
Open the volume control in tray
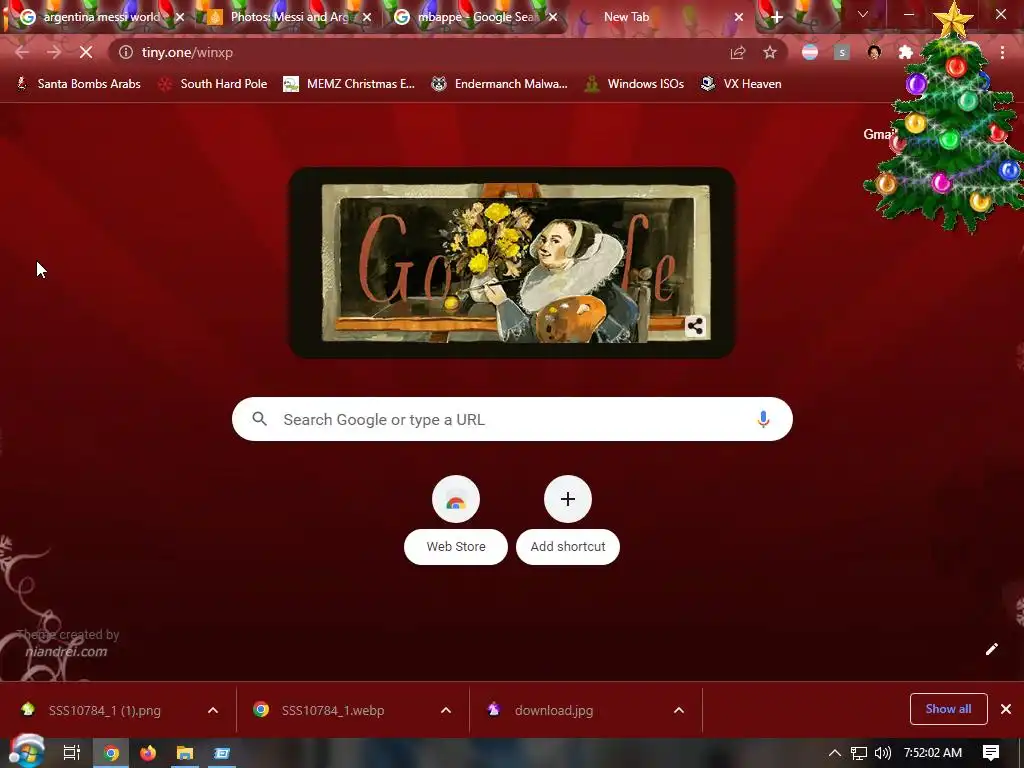882,753
